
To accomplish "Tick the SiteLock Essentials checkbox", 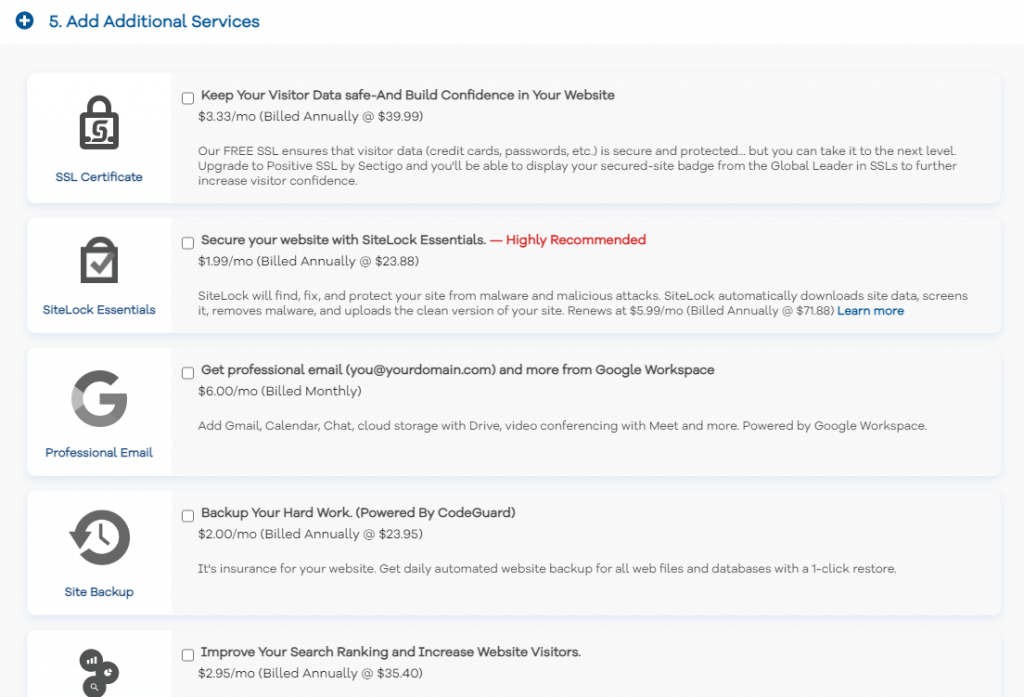I will click(x=188, y=243).
